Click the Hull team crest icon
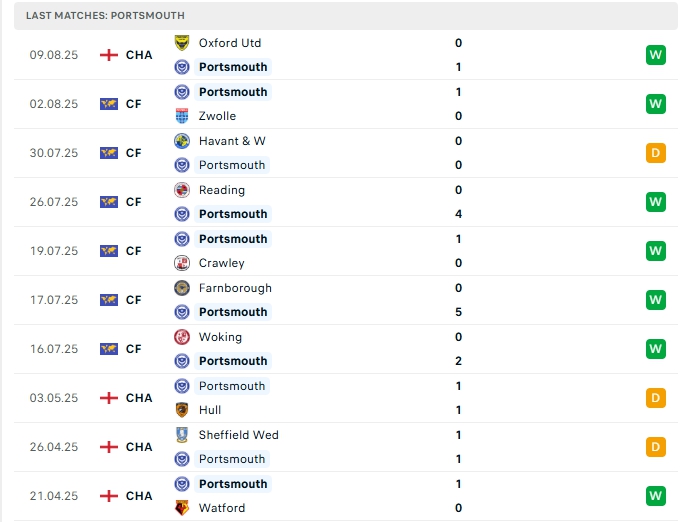Image resolution: width=686 pixels, height=522 pixels. 182,410
